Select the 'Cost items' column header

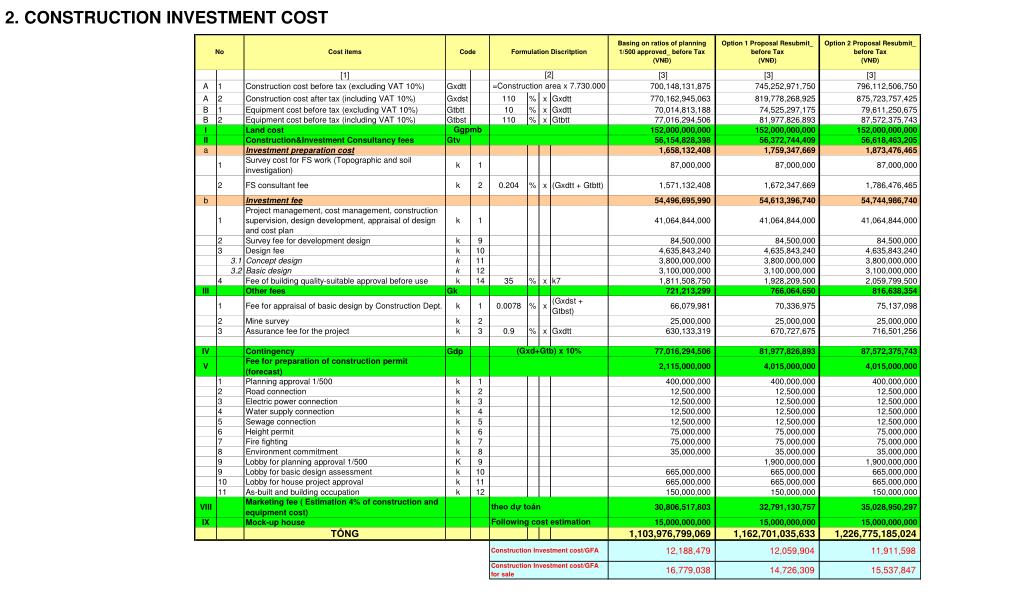[x=344, y=52]
